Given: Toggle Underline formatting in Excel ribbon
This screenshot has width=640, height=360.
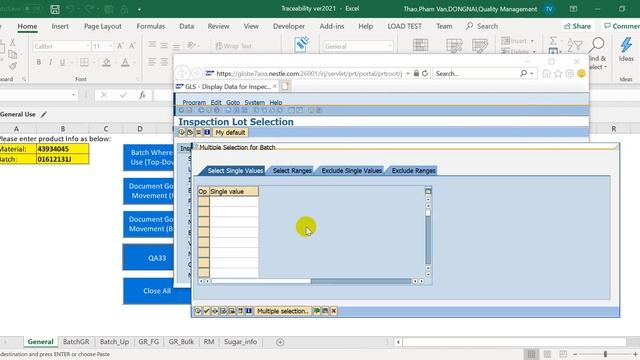Looking at the screenshot, I should pyautogui.click(x=62, y=62).
